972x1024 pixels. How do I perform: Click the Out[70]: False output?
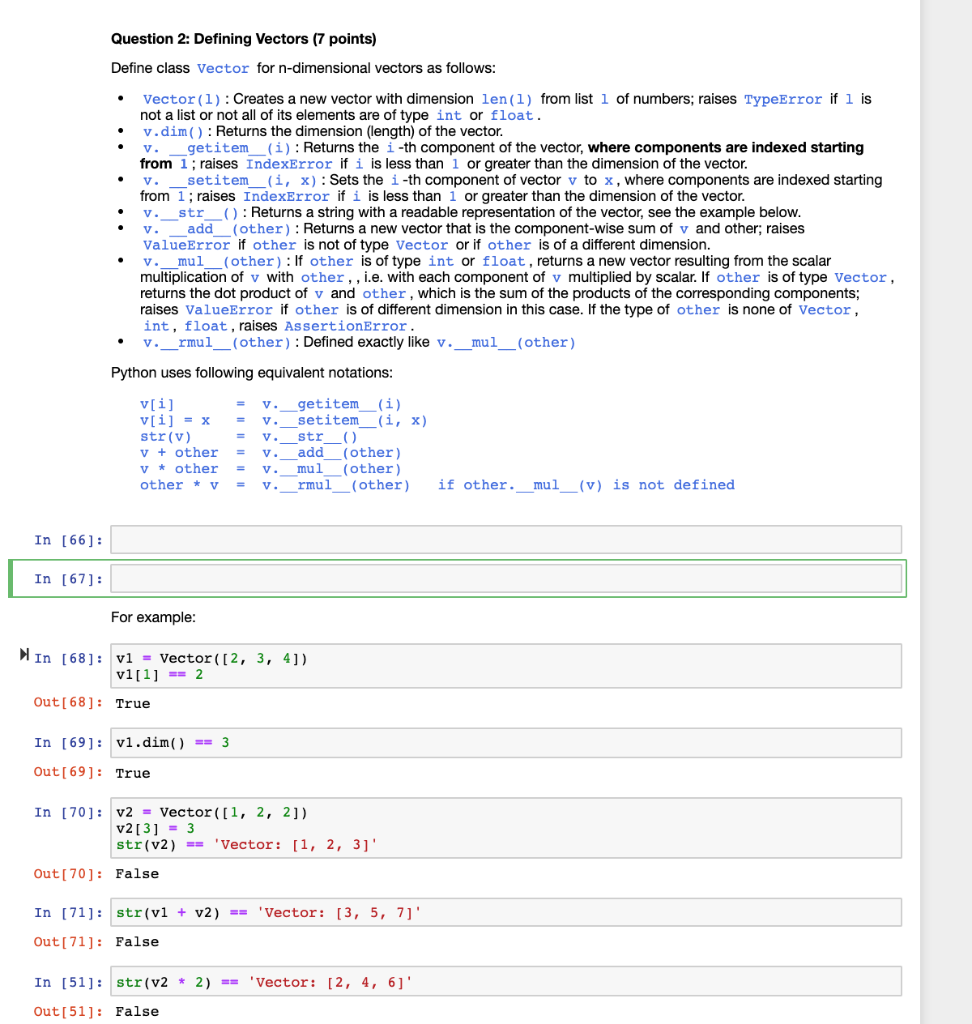point(138,873)
